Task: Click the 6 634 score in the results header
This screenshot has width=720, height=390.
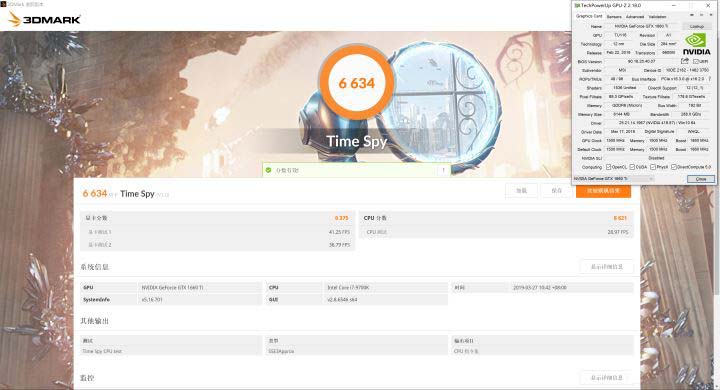Action: click(95, 193)
